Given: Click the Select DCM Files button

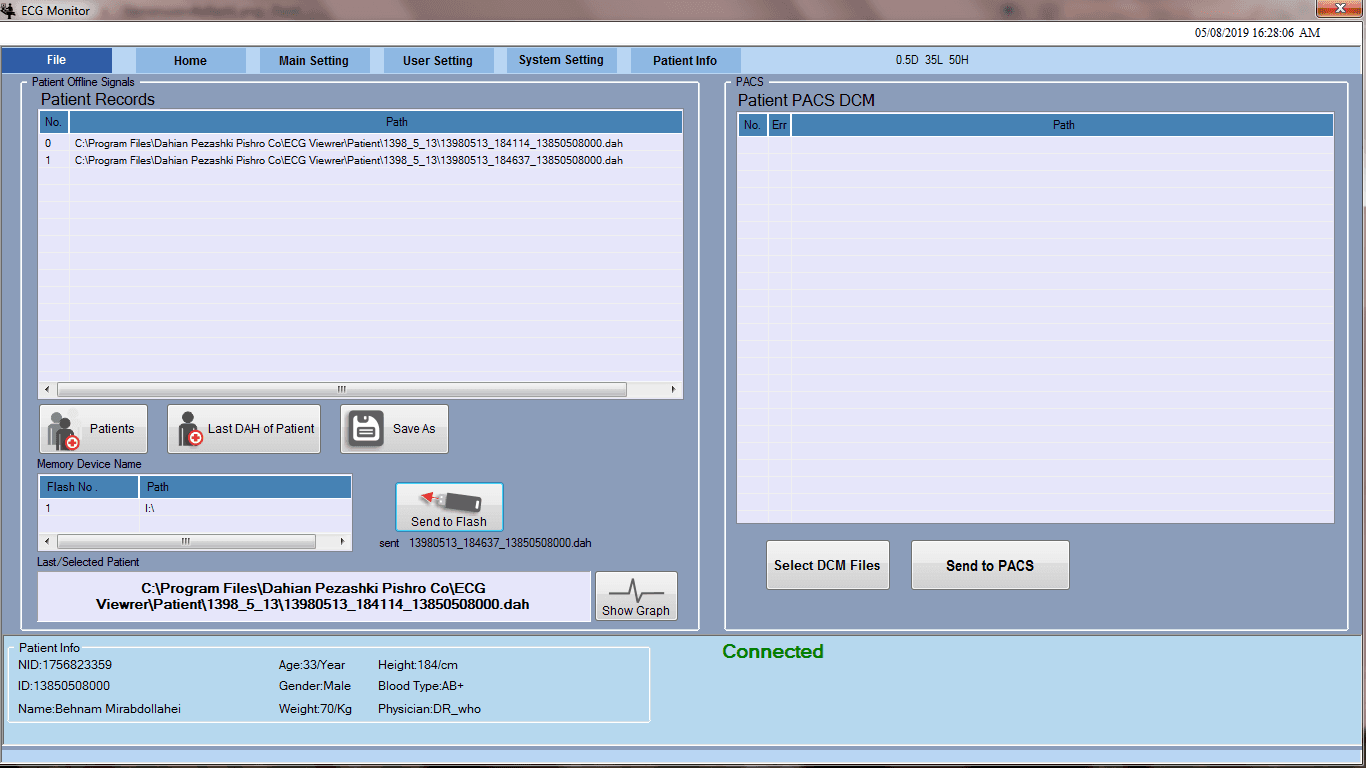Looking at the screenshot, I should click(x=827, y=565).
